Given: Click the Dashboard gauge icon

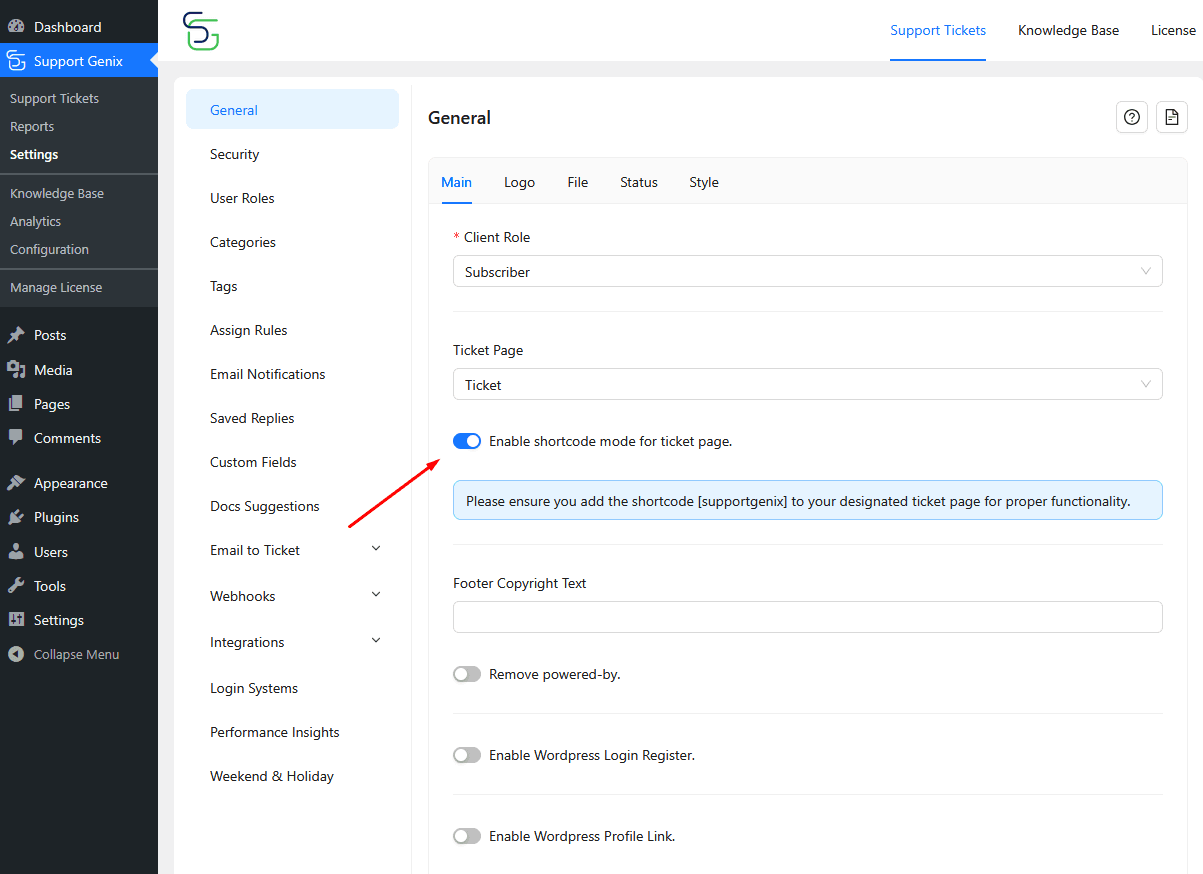Looking at the screenshot, I should pos(16,27).
